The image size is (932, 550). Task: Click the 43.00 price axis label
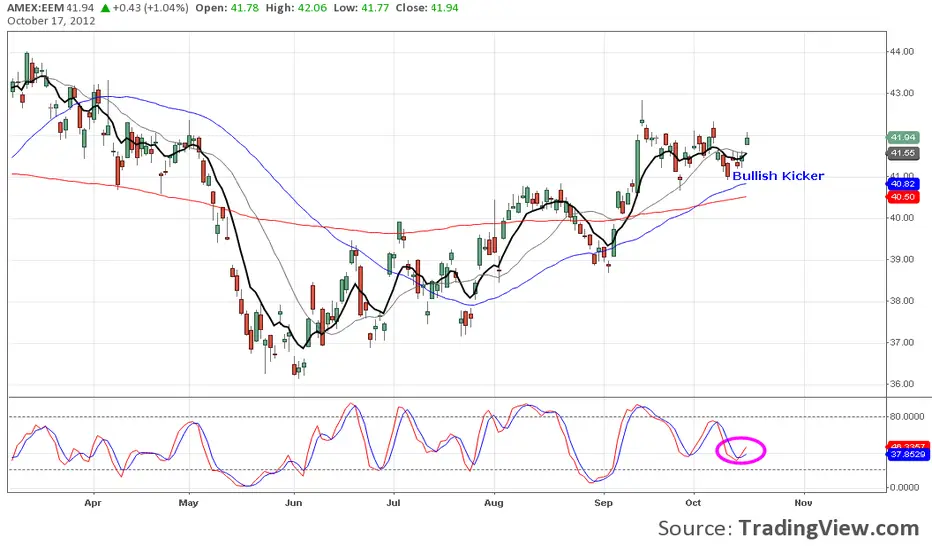[x=902, y=93]
